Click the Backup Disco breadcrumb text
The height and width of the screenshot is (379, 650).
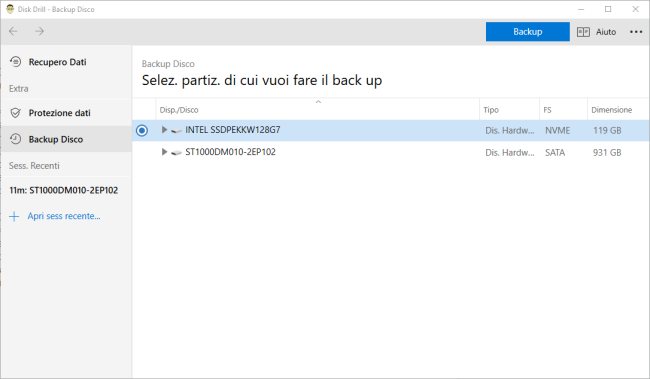tap(168, 64)
